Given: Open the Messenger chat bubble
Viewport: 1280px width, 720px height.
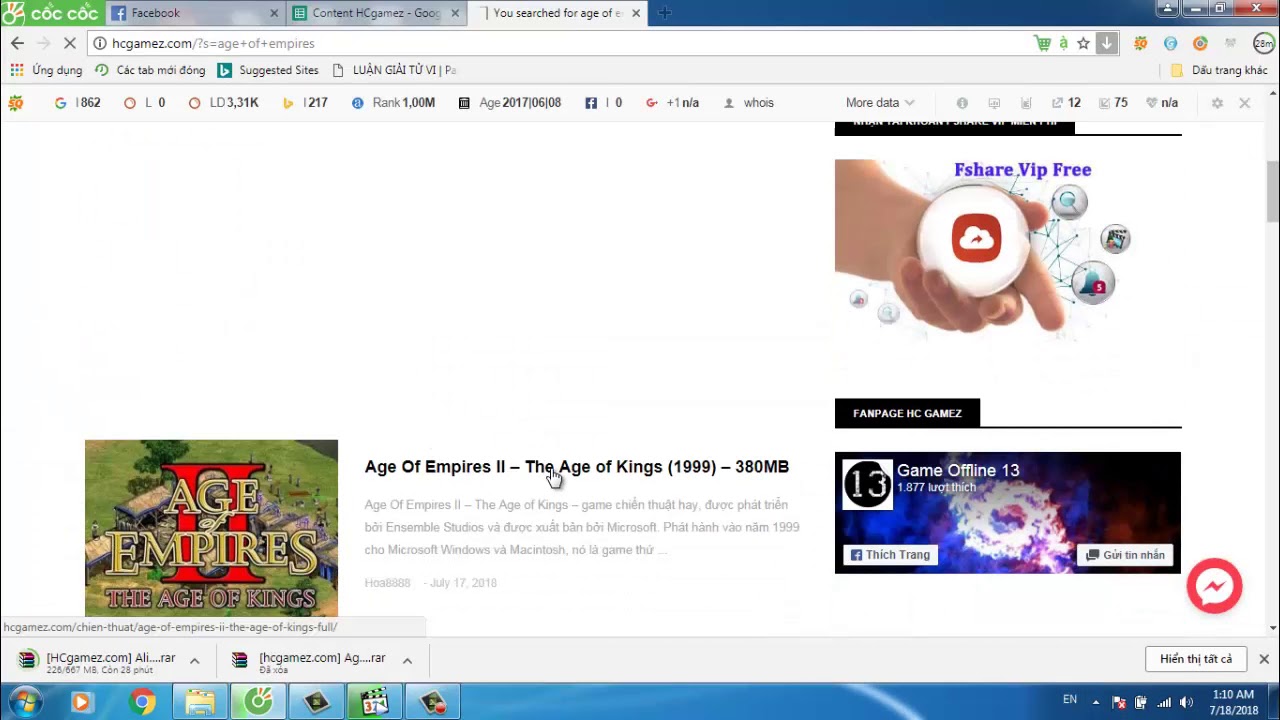Looking at the screenshot, I should (x=1214, y=586).
